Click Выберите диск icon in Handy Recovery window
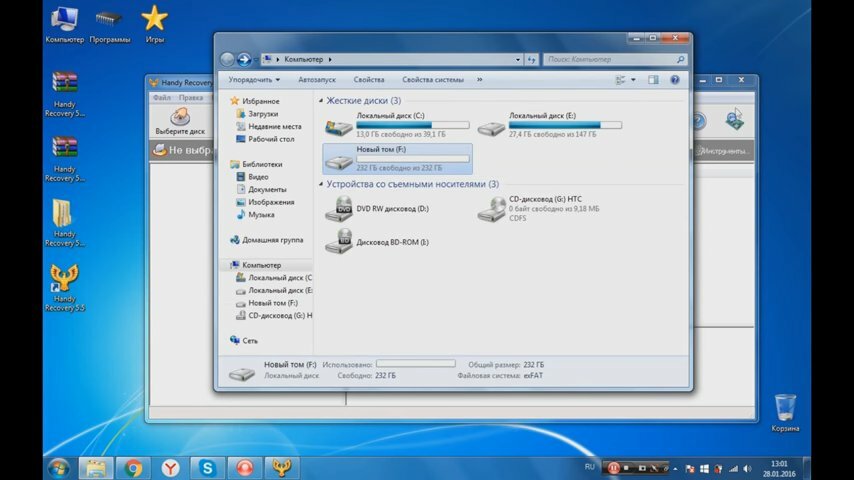854x480 pixels. (x=180, y=121)
